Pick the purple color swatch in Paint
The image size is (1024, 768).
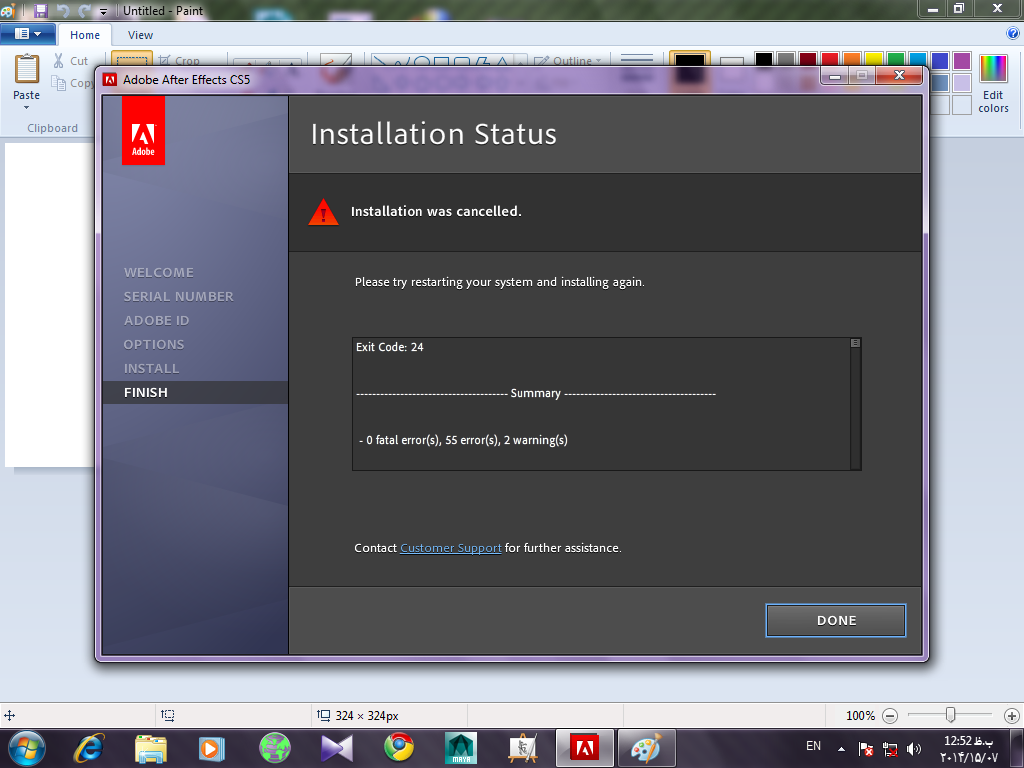962,60
